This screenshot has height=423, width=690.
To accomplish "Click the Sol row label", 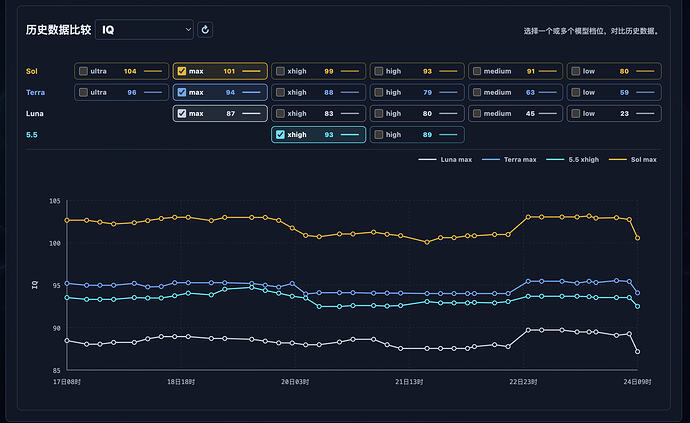I will tap(32, 71).
